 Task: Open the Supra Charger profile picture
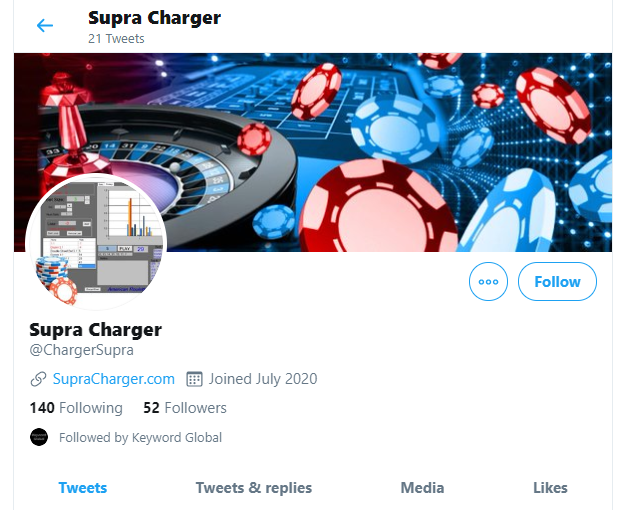pyautogui.click(x=96, y=242)
